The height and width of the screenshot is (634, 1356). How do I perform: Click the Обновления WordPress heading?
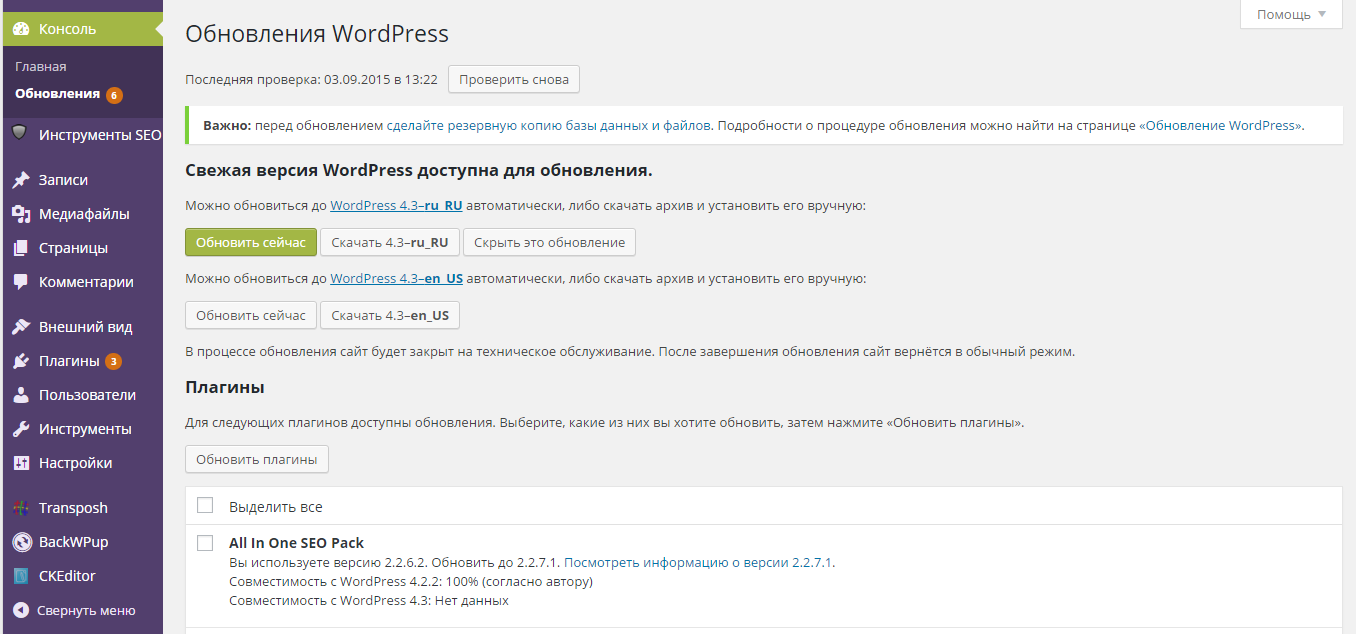pyautogui.click(x=317, y=33)
